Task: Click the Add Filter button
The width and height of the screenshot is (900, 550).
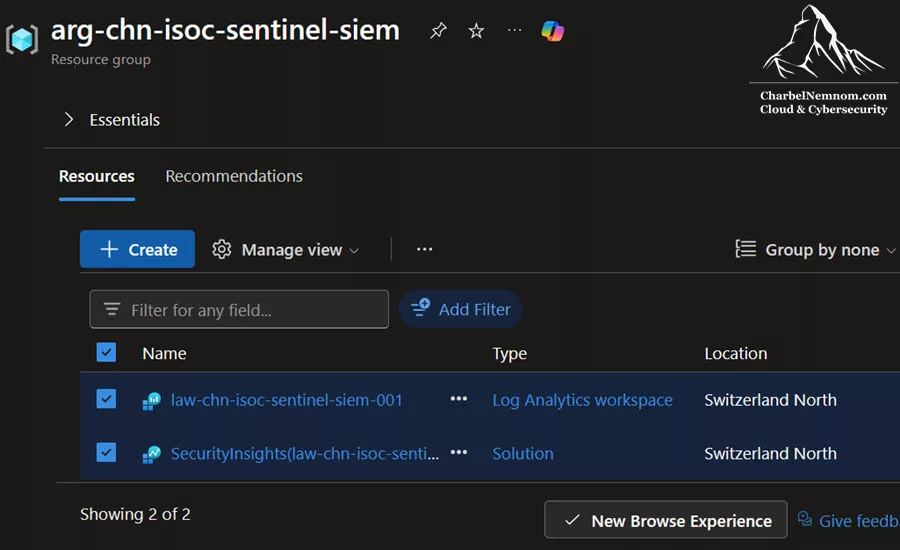Action: 460,309
